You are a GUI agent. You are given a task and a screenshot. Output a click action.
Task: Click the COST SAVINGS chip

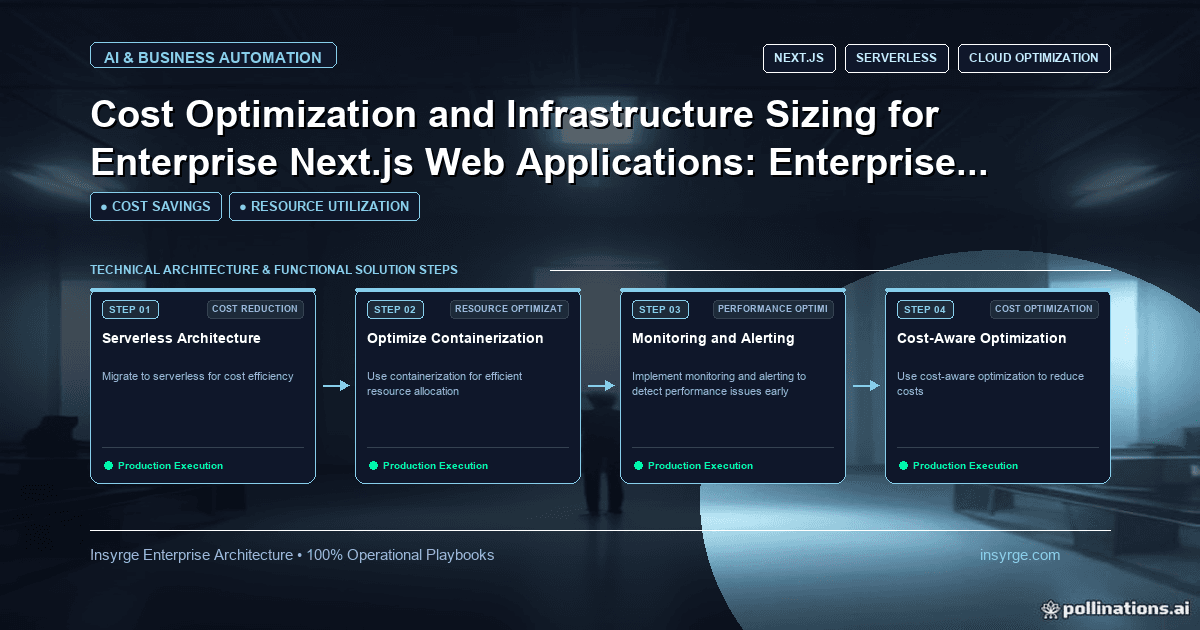[156, 206]
